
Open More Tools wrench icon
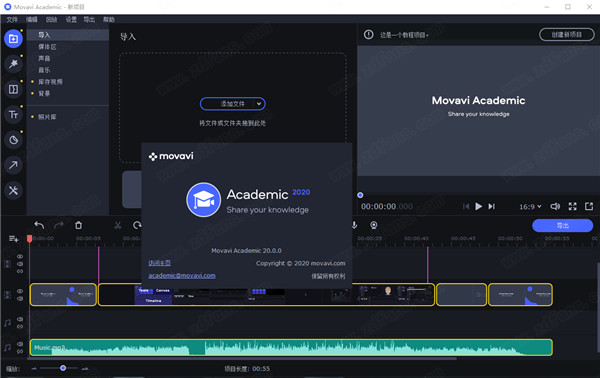13,190
